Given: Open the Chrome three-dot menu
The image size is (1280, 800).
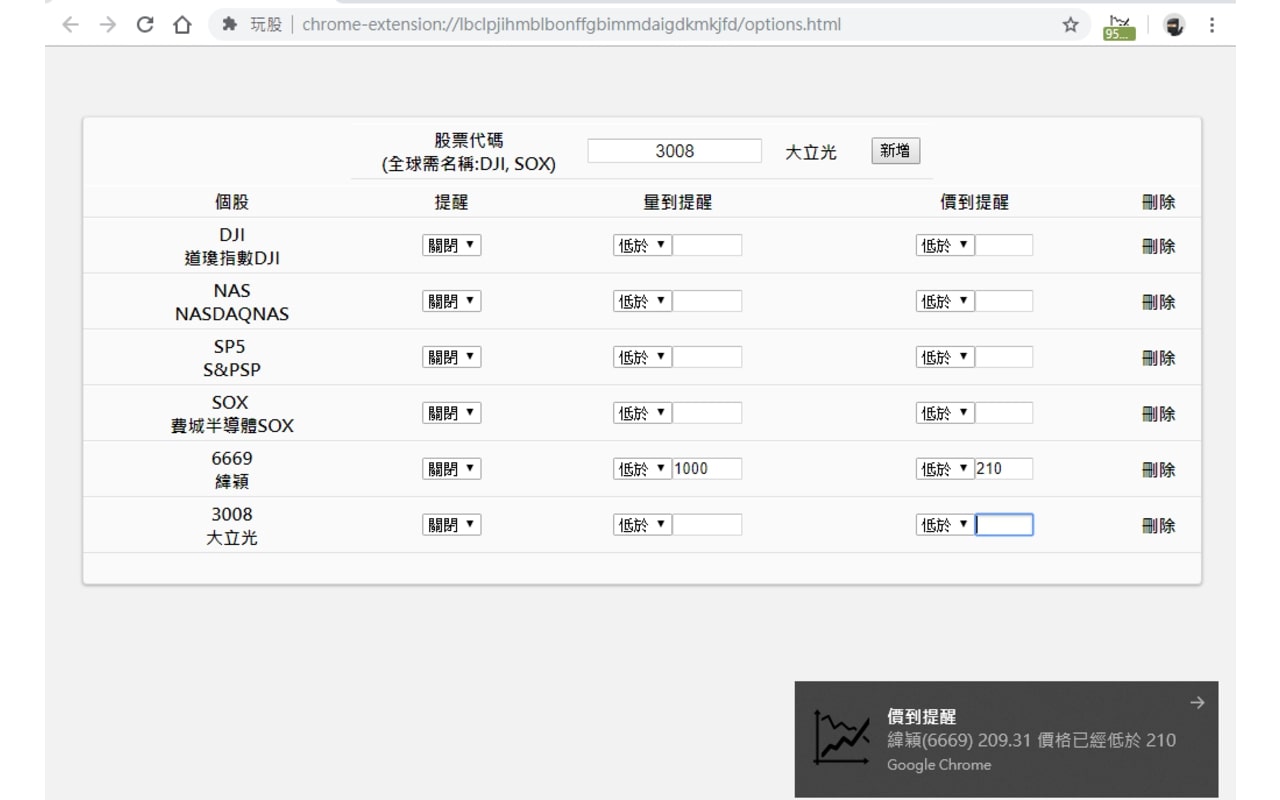Looking at the screenshot, I should click(x=1212, y=25).
